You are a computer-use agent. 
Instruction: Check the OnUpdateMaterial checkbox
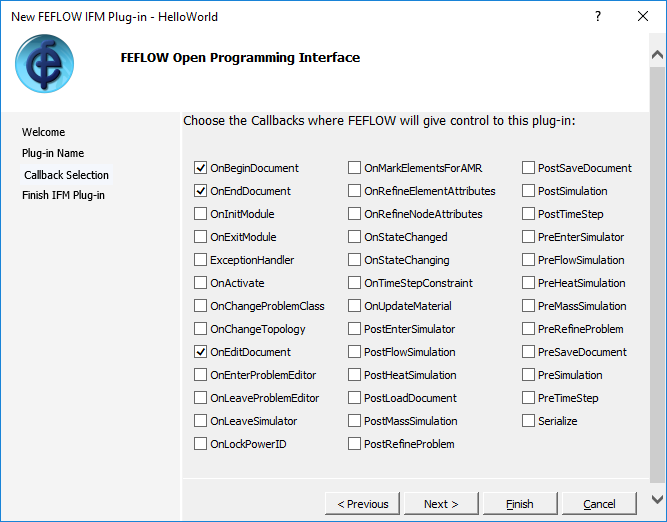pyautogui.click(x=354, y=306)
